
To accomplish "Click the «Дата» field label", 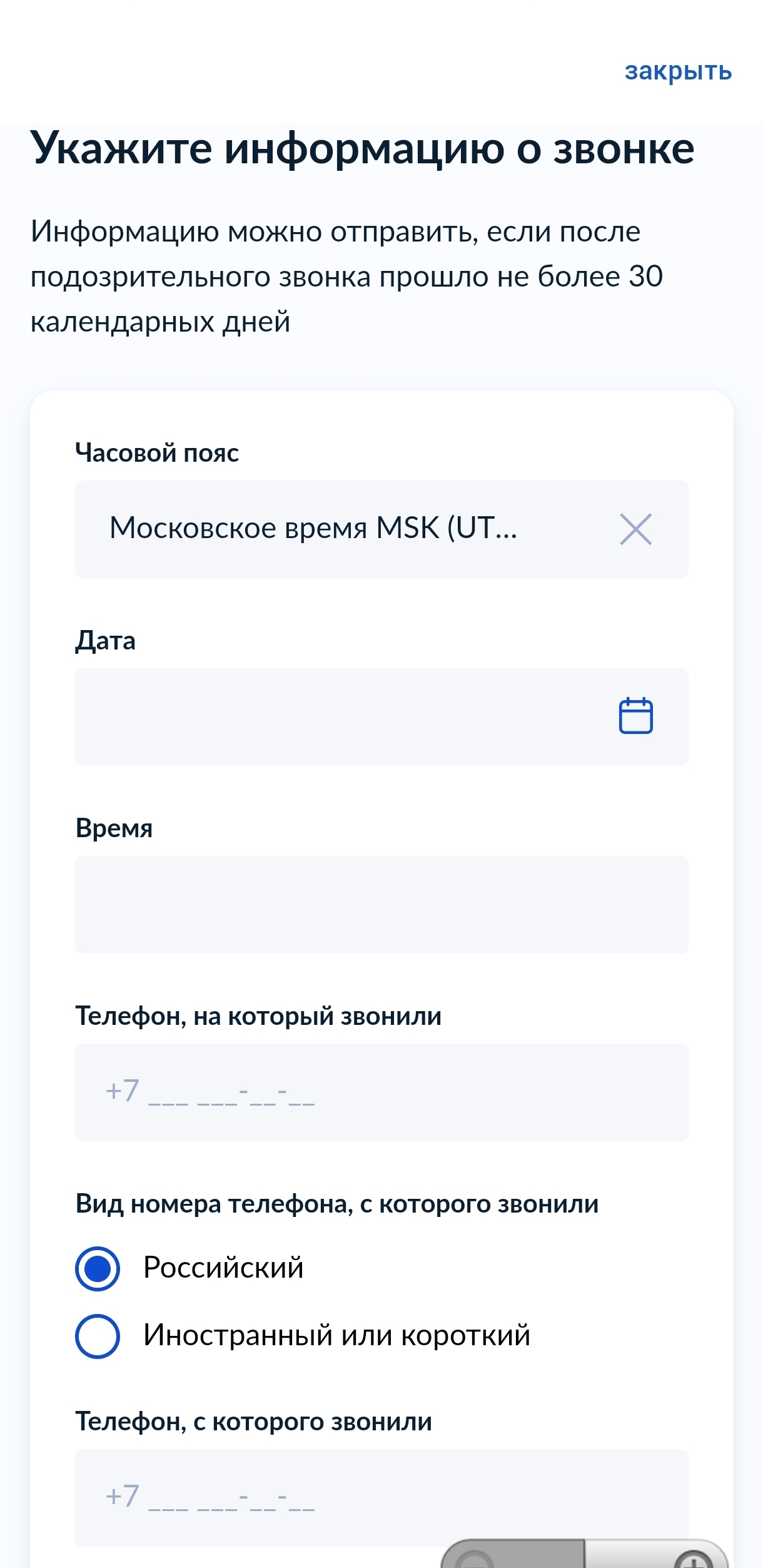I will pos(106,641).
